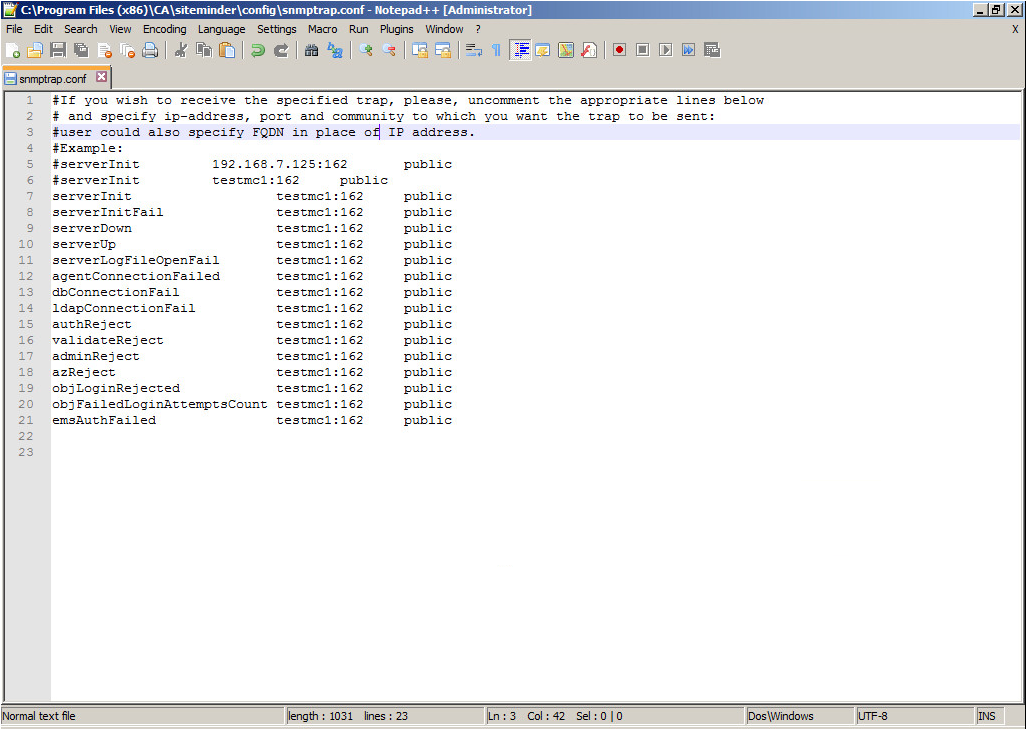The width and height of the screenshot is (1026, 729).
Task: Open the Plugins menu
Action: pos(396,29)
